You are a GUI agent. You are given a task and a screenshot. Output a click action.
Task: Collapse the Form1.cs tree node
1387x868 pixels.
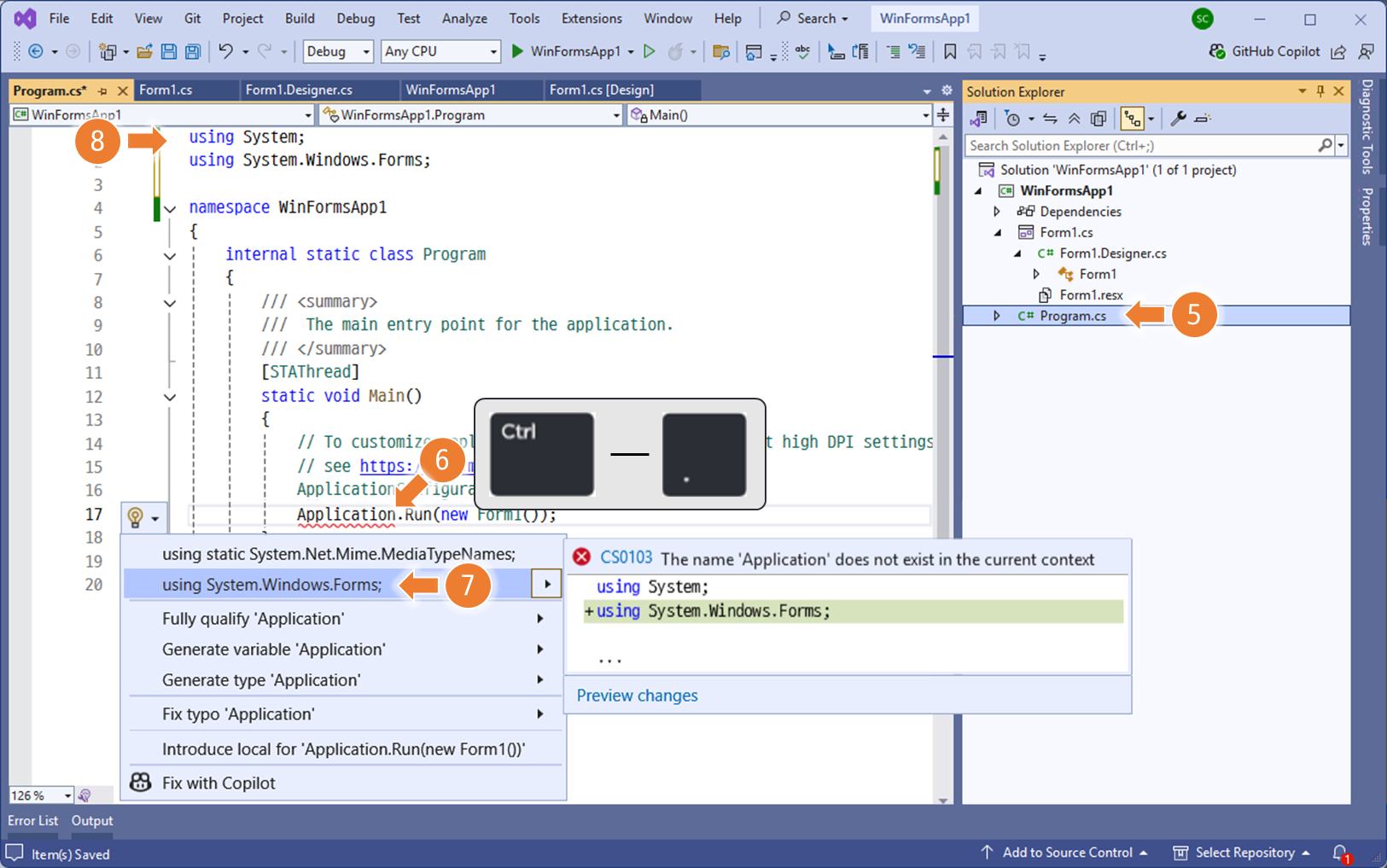click(997, 232)
